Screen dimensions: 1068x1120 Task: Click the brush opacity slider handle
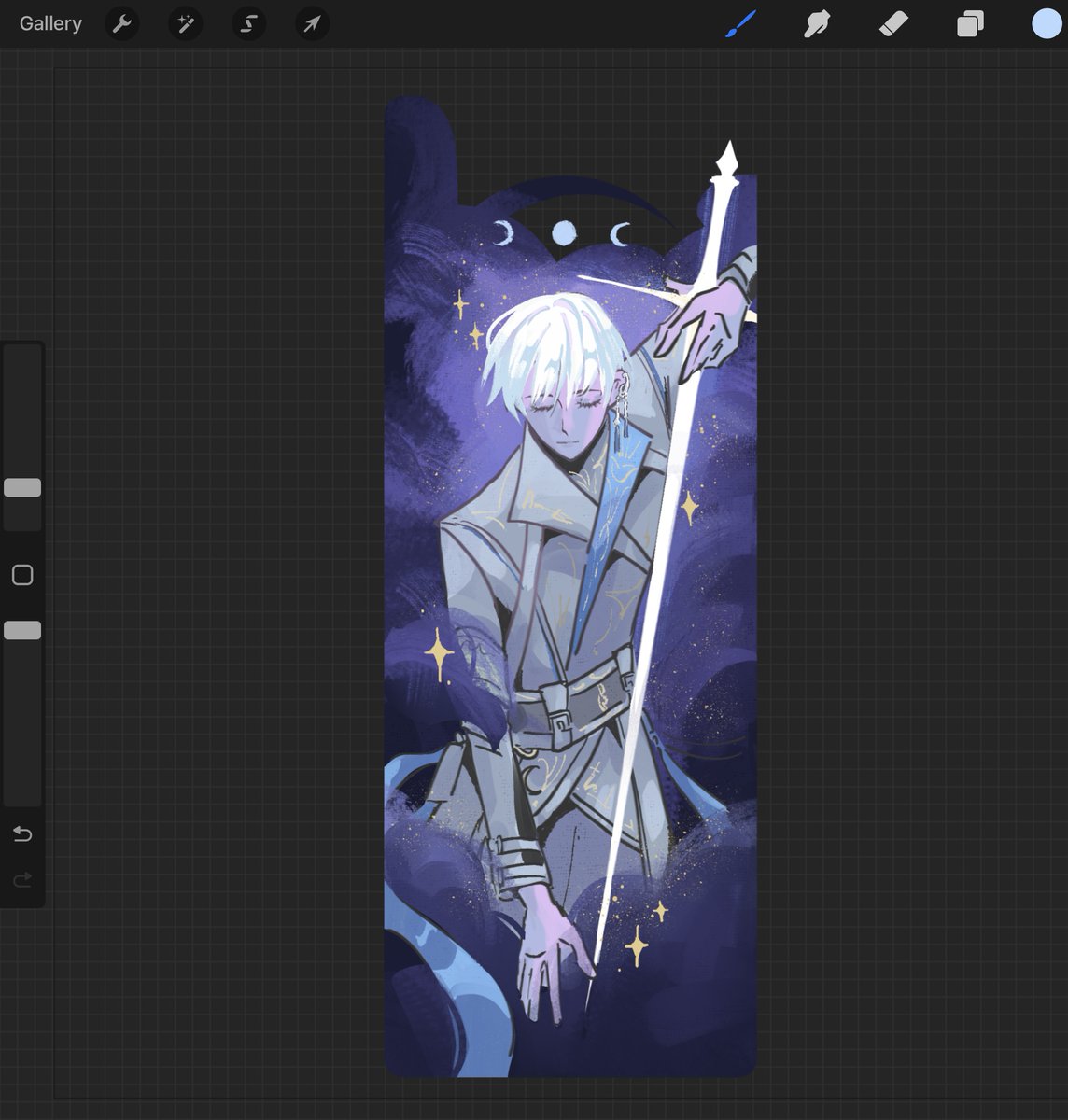(x=22, y=630)
